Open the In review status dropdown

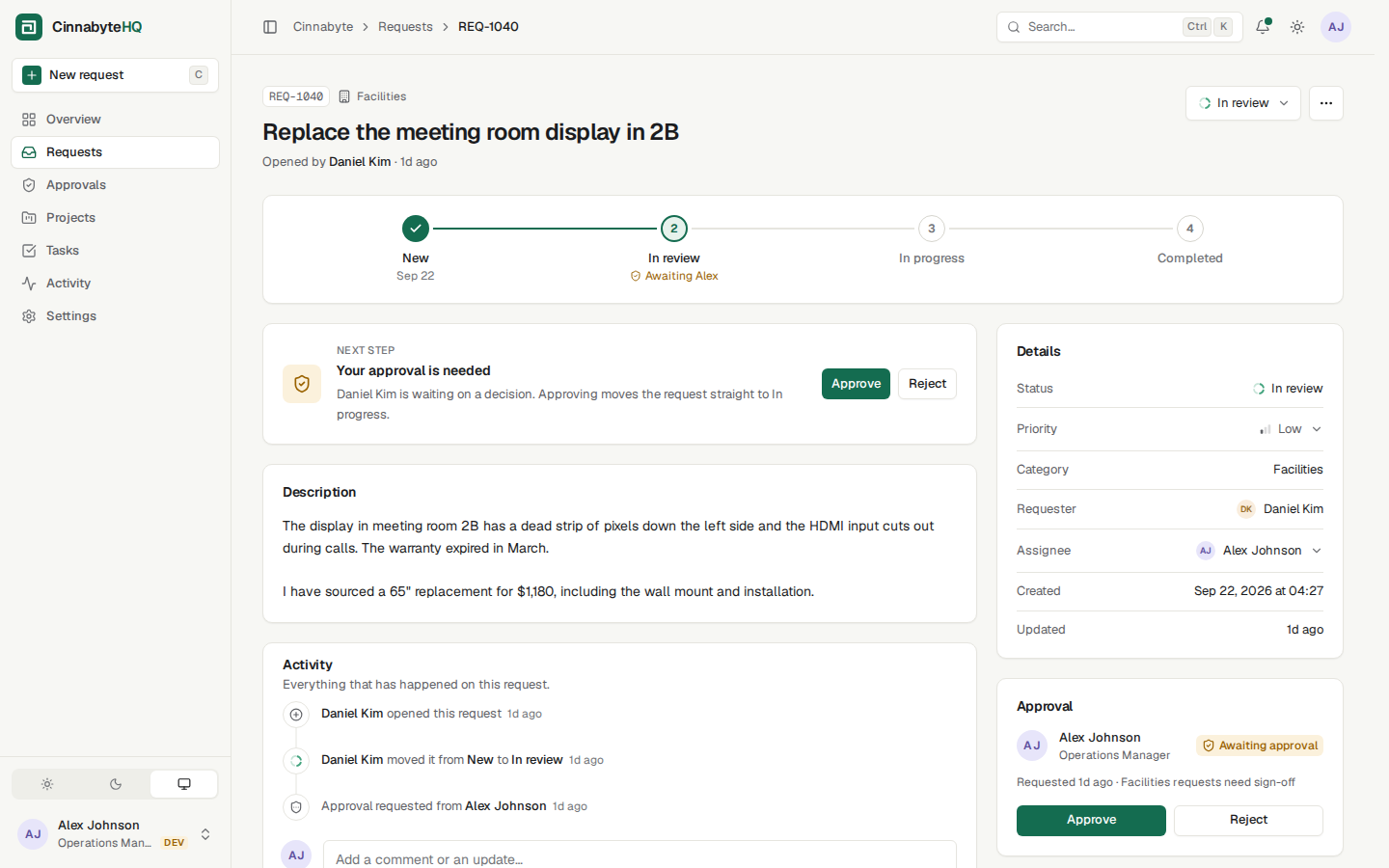tap(1243, 103)
